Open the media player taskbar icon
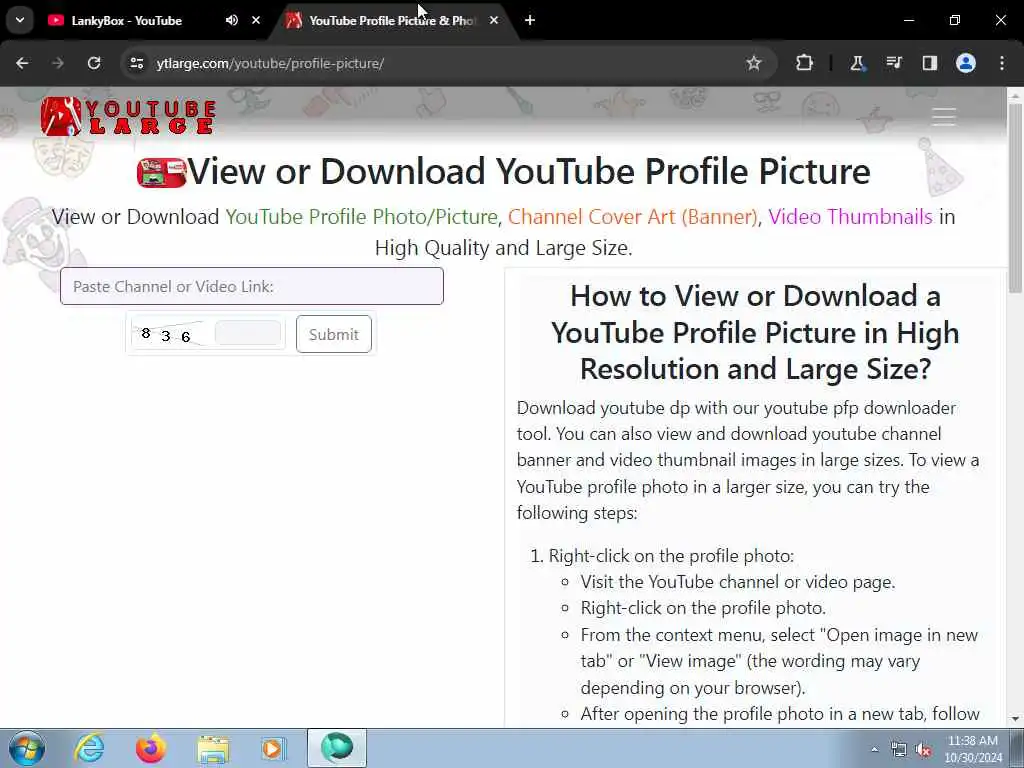Screen dimensions: 1024x768 (x=274, y=748)
